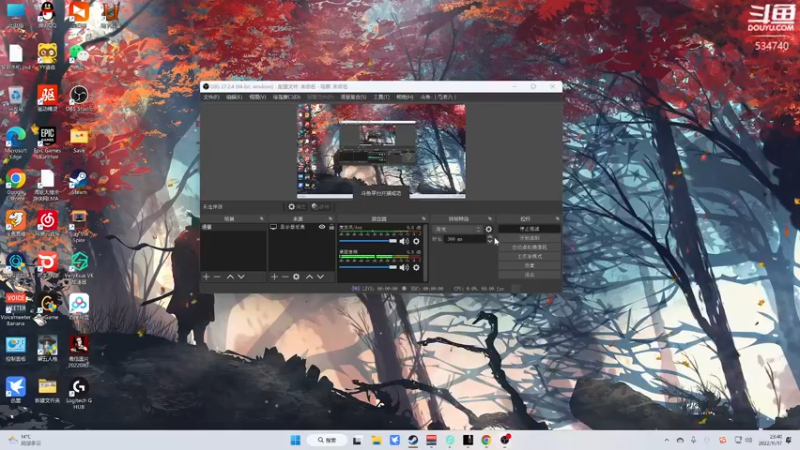Open Settings button in Controls panel
Viewport: 800px width, 450px height.
point(529,265)
